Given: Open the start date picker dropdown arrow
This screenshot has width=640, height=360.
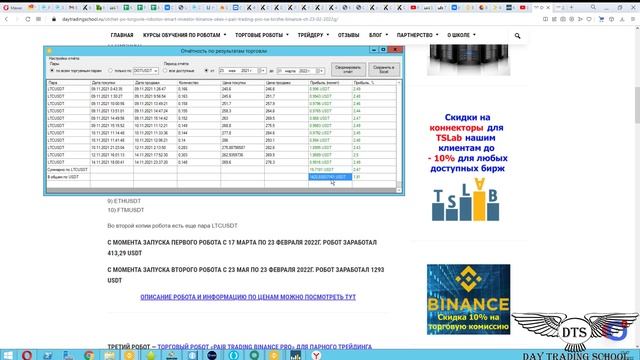Looking at the screenshot, I should [263, 71].
